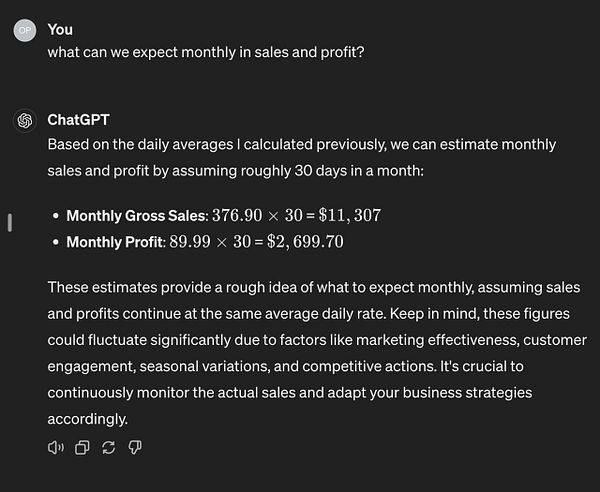Screen dimensions: 600x492
Task: Click the "You" sender name
Action: pyautogui.click(x=60, y=29)
